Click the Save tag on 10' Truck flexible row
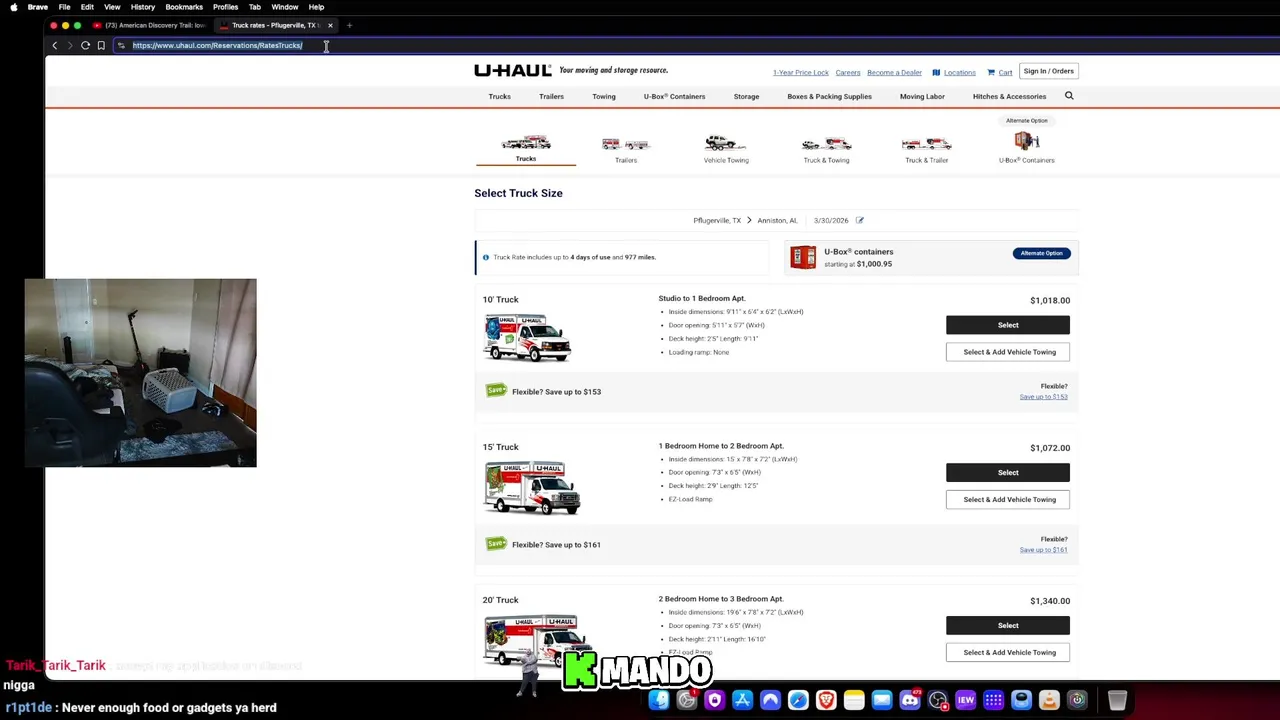Viewport: 1280px width, 720px height. (496, 391)
